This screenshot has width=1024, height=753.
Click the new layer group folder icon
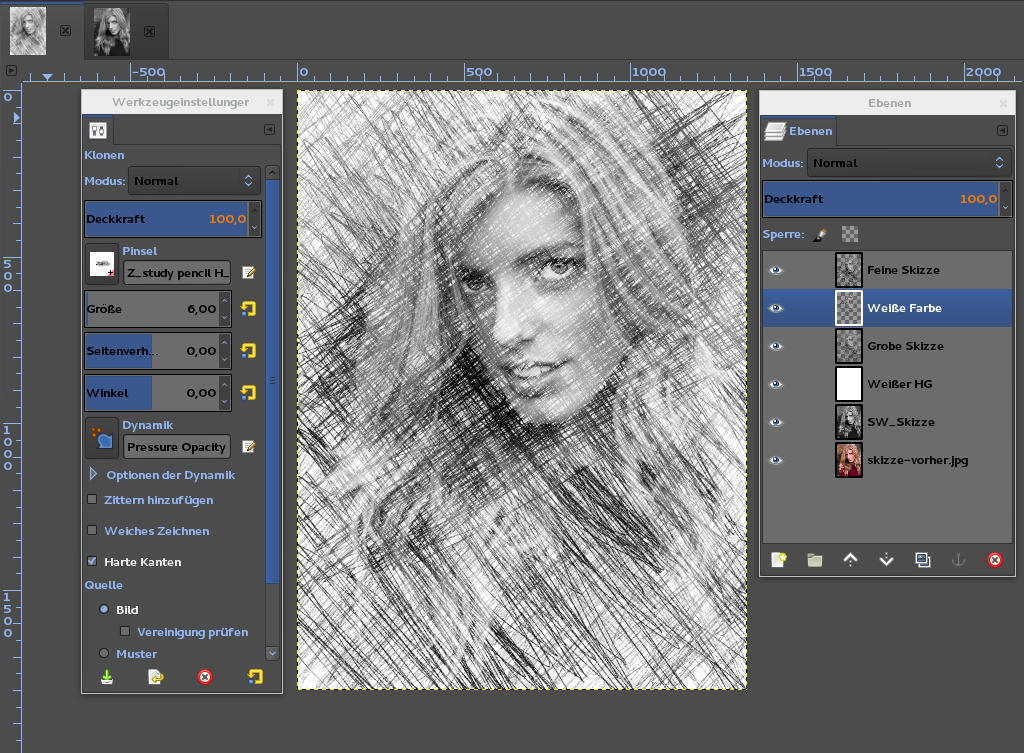pos(815,560)
